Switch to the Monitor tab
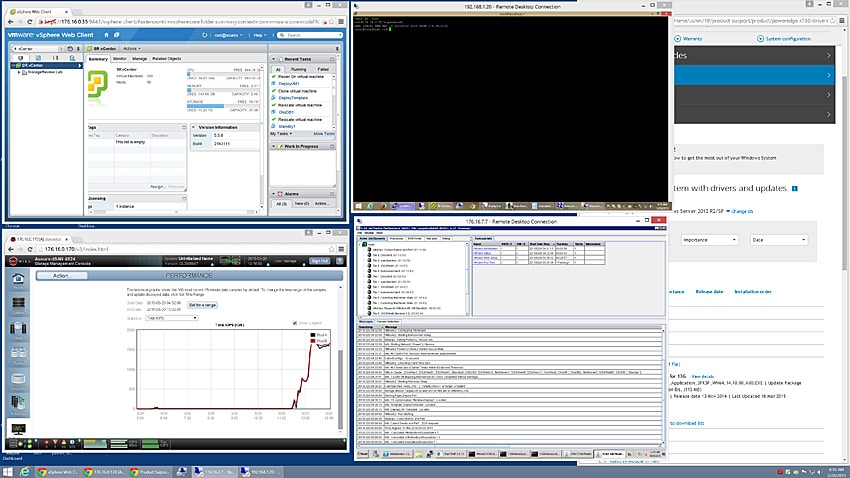This screenshot has height=478, width=850. [x=119, y=59]
